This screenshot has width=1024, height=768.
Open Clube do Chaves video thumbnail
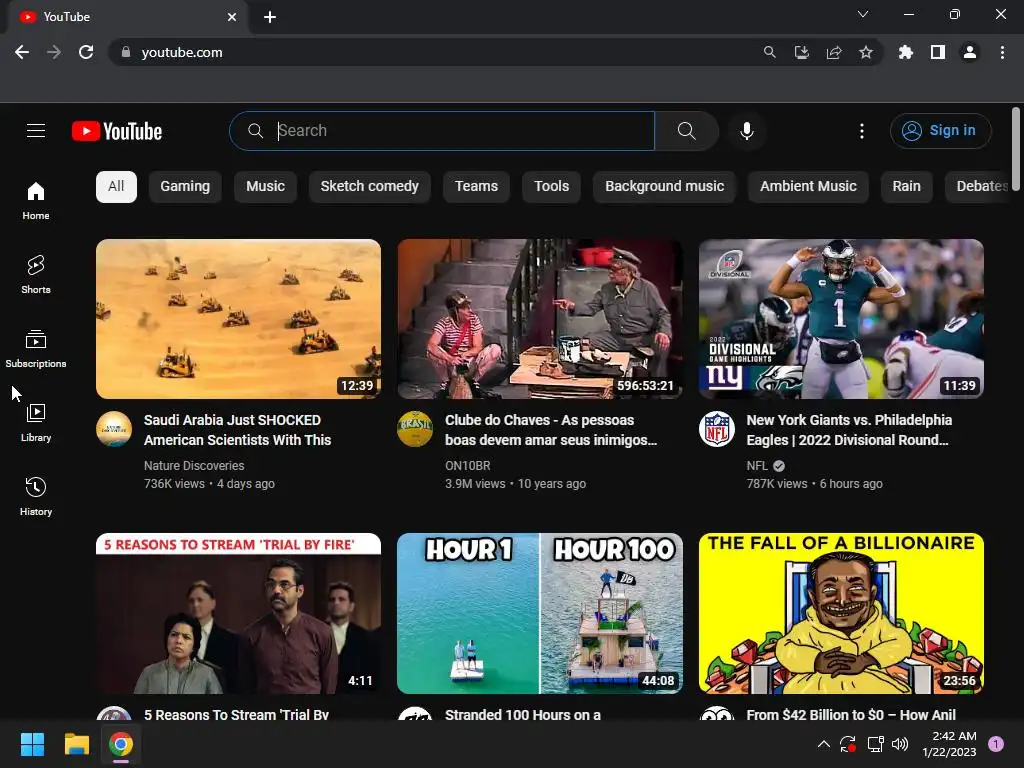tap(539, 319)
